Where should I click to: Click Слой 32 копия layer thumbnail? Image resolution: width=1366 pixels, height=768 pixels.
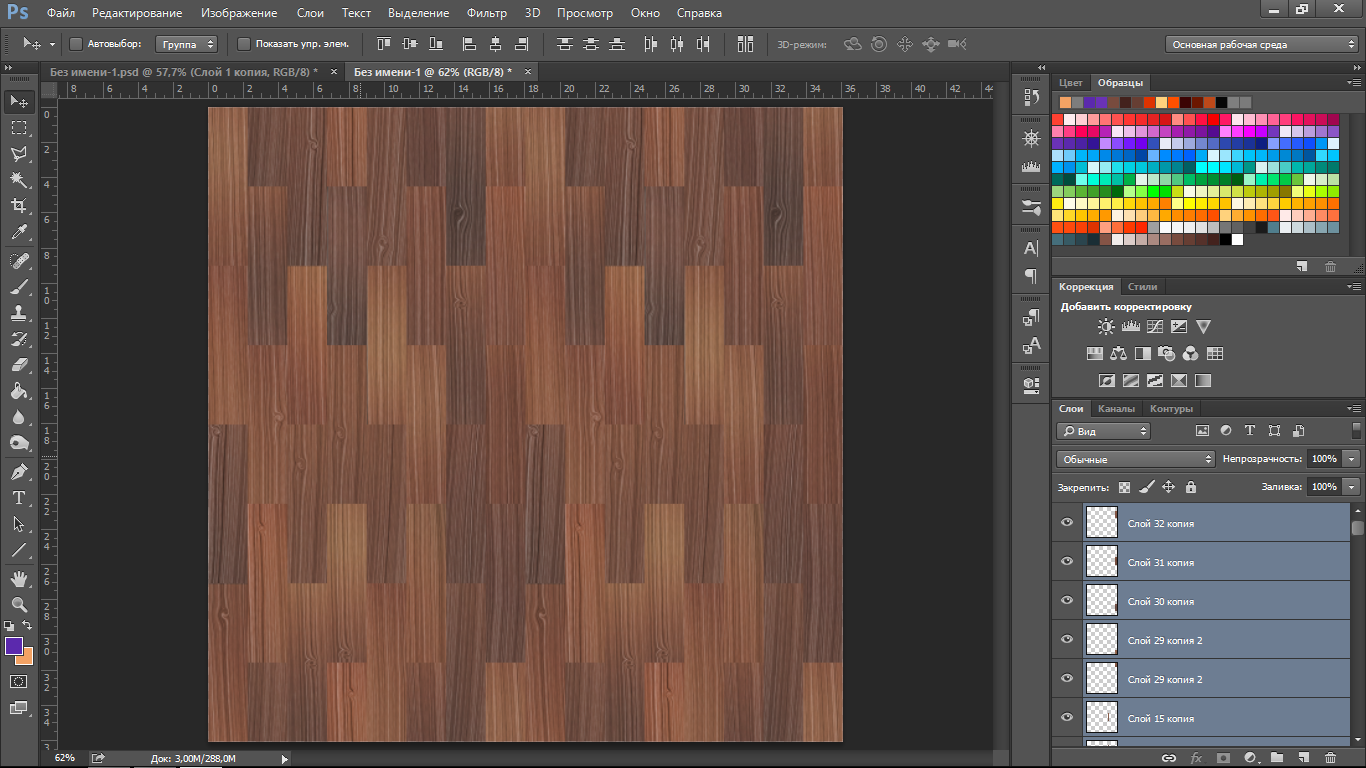[1101, 523]
